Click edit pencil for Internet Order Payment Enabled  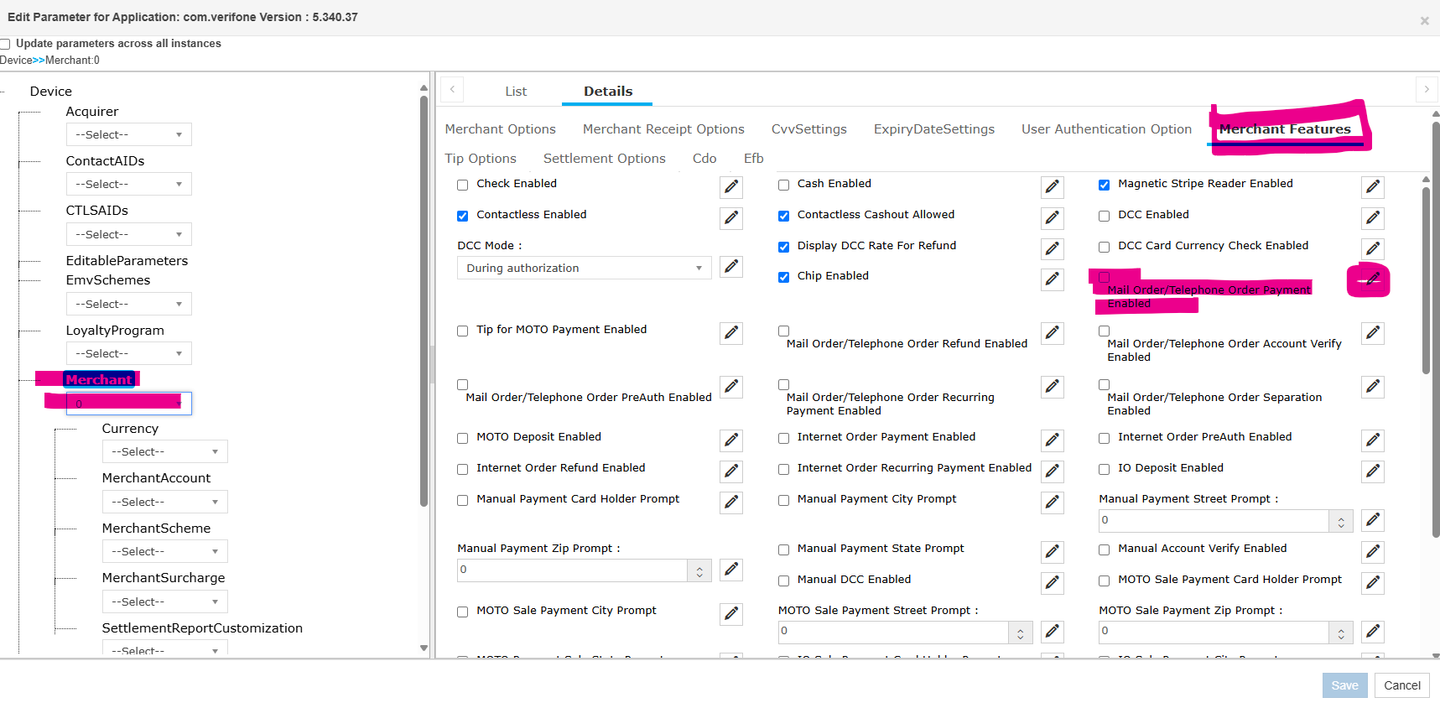(1052, 440)
